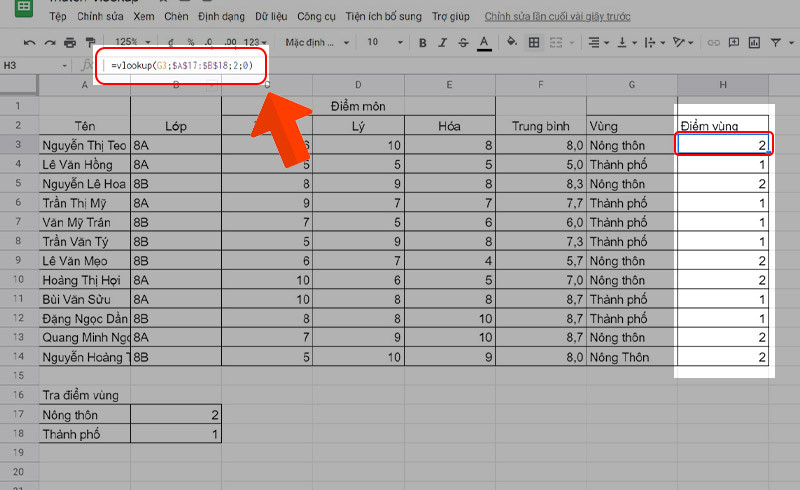
Task: Toggle bold formatting
Action: tap(422, 43)
